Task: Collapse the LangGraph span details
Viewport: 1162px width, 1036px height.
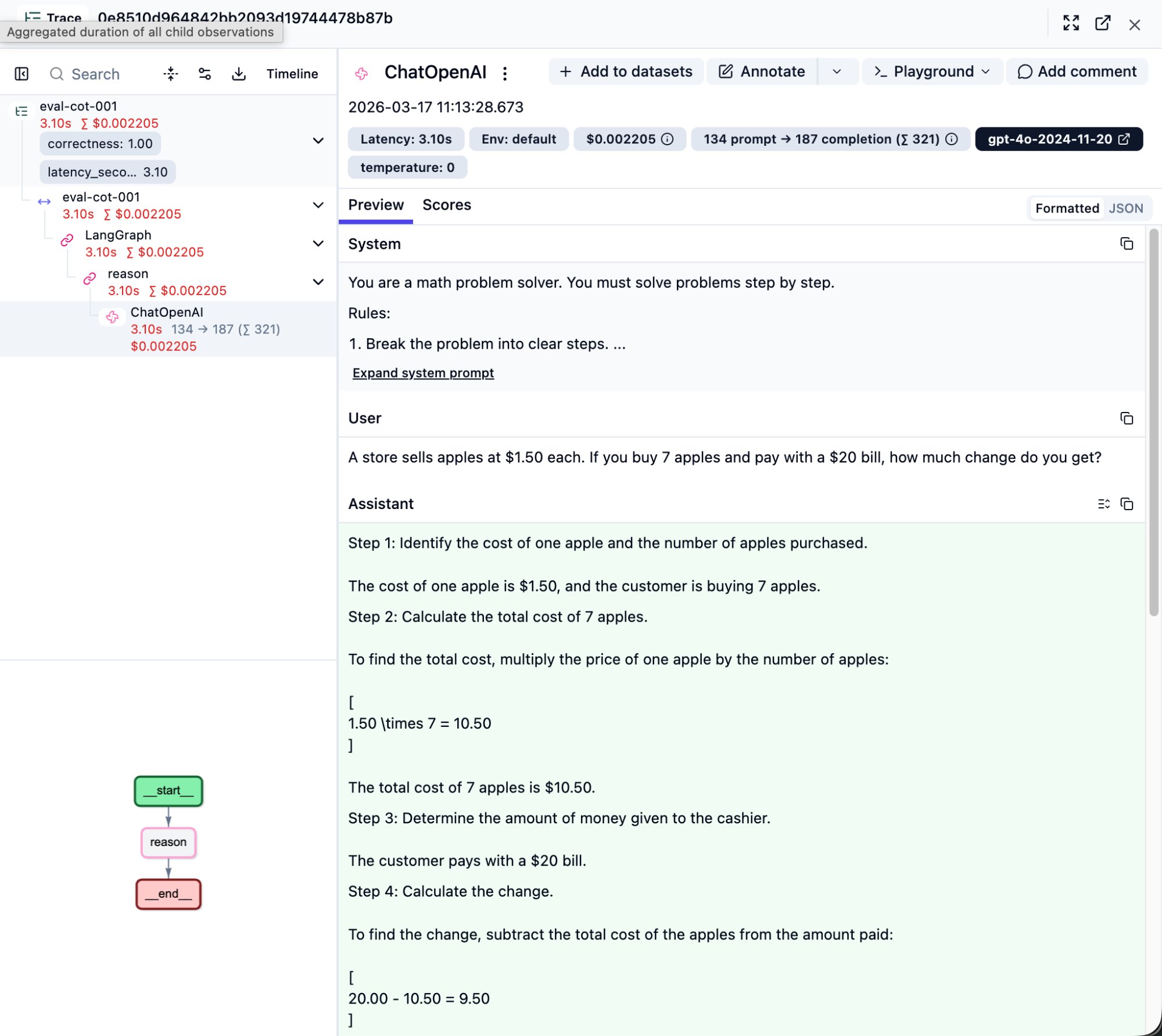Action: [318, 243]
